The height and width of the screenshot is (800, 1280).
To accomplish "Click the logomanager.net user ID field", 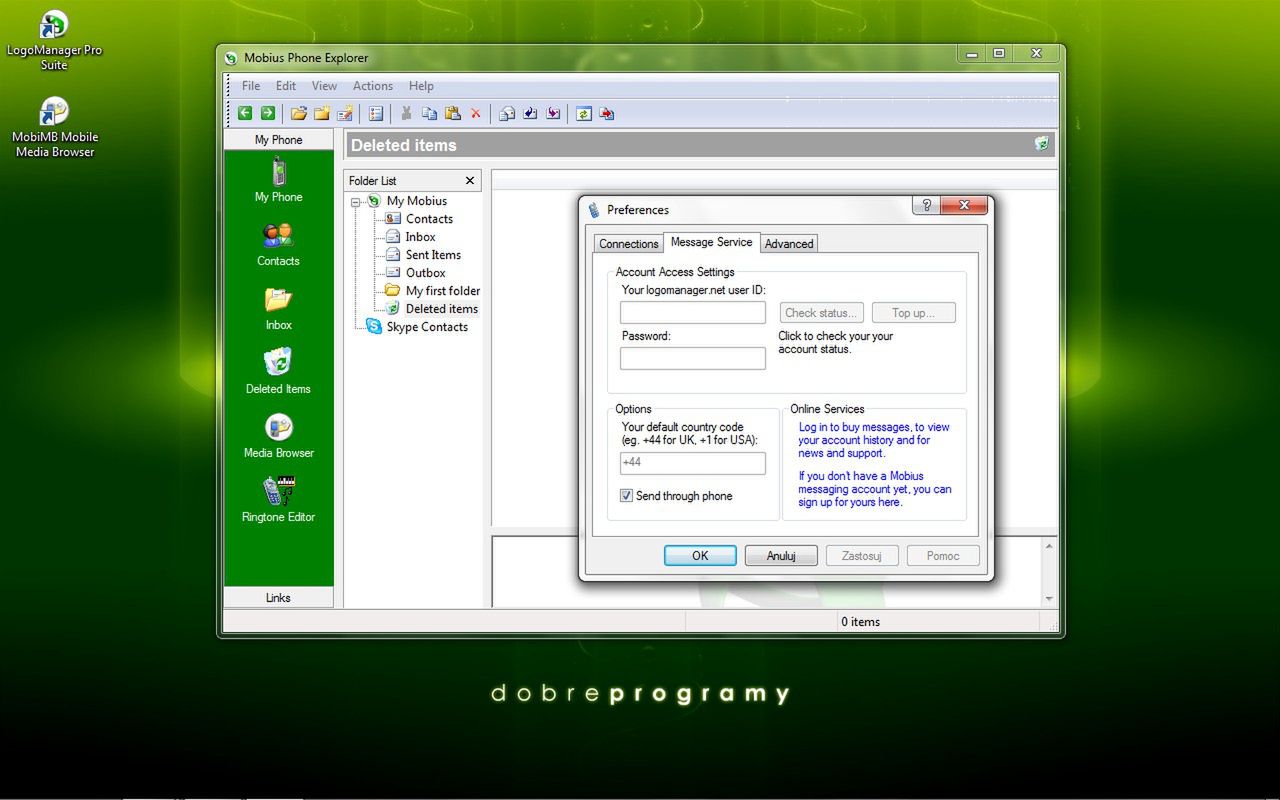I will (x=693, y=312).
